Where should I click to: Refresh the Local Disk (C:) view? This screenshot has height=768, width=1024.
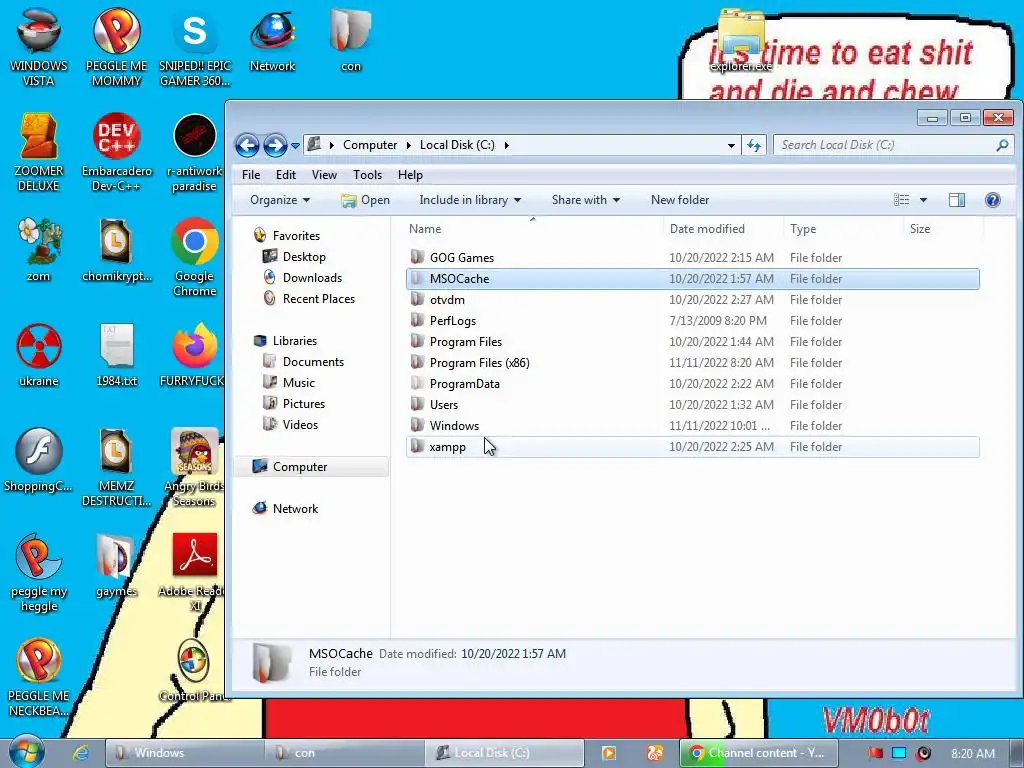click(754, 145)
